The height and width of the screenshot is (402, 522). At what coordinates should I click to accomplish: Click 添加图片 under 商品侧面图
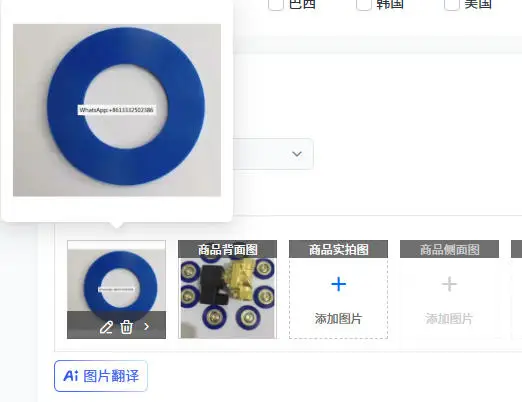tap(449, 319)
